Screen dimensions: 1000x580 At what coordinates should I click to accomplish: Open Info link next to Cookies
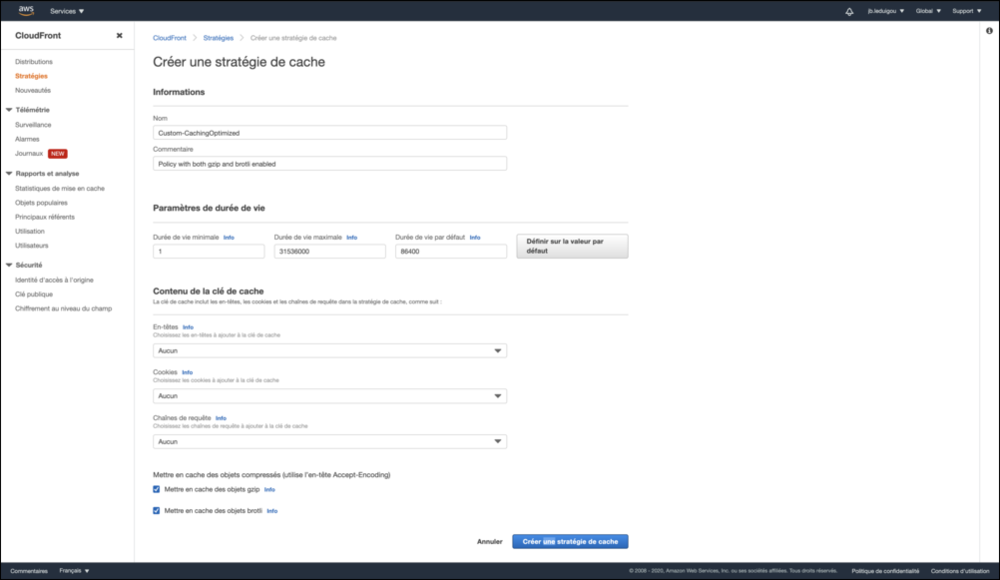tap(187, 373)
